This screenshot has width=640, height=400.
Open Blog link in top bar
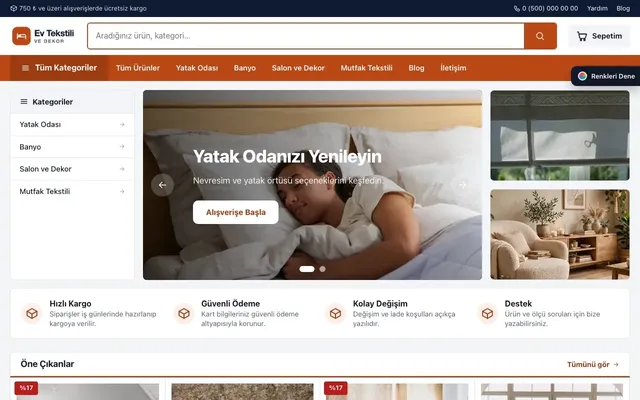tap(623, 8)
